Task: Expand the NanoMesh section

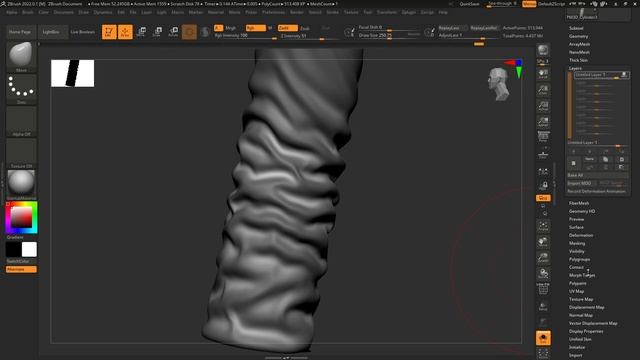Action: [x=579, y=52]
